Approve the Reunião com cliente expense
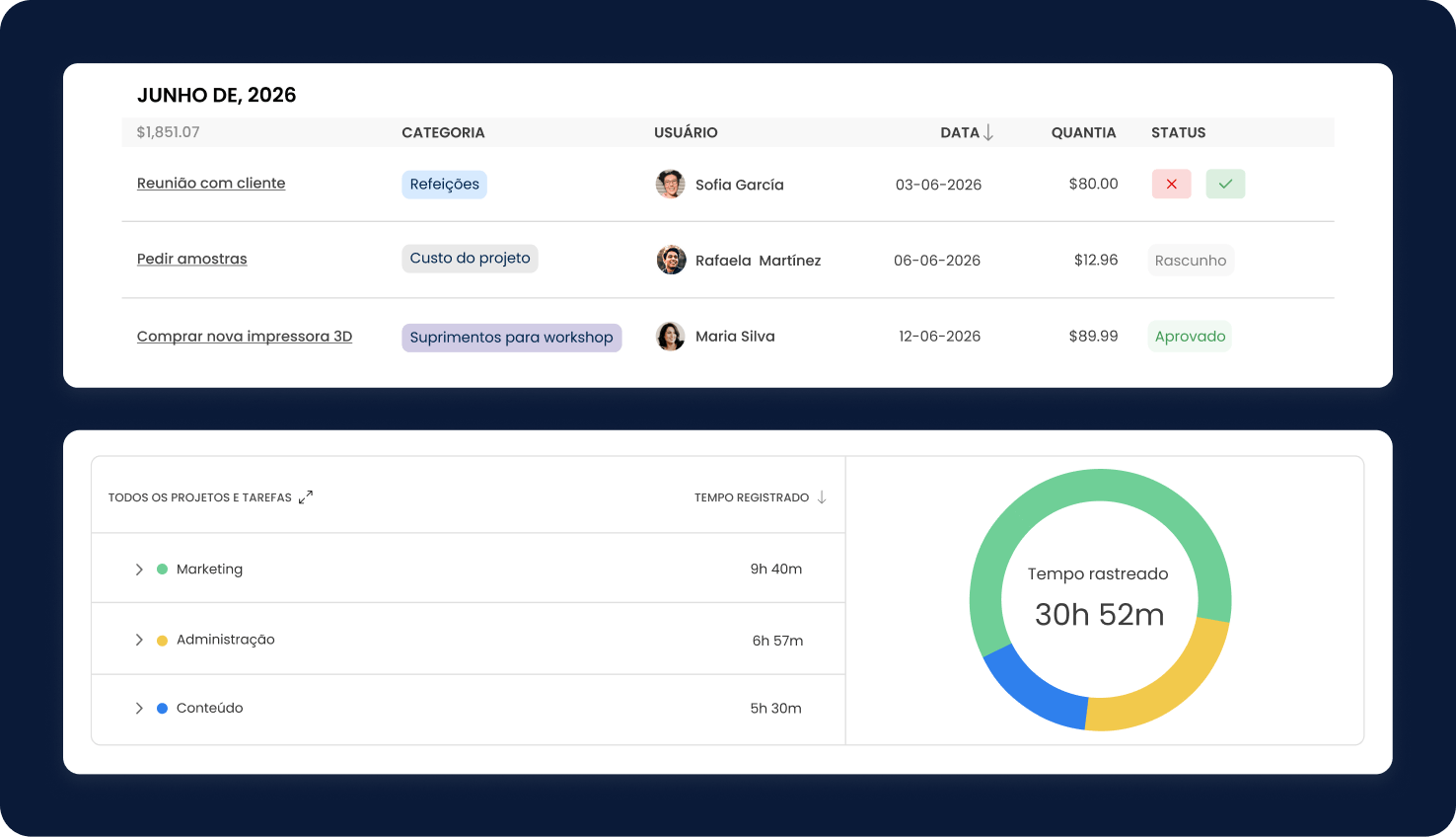 [1225, 185]
